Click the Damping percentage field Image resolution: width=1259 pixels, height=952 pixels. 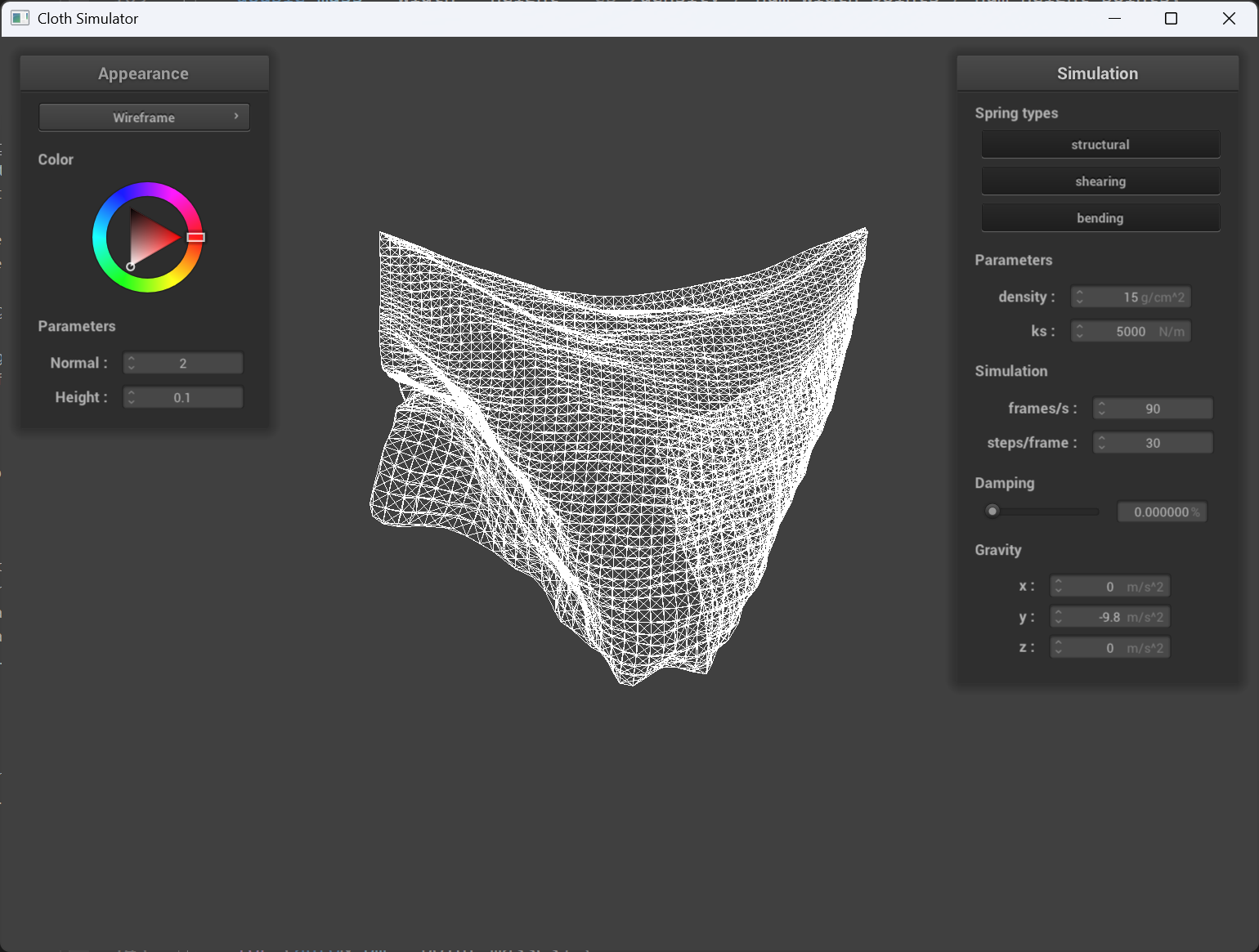(x=1162, y=512)
